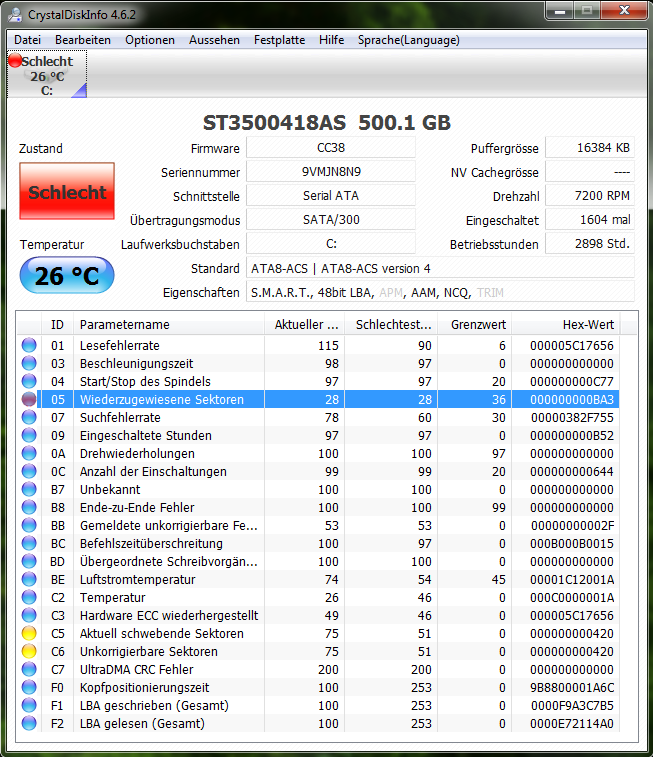
Task: Click status orb beside Eingeschaltete Stunden
Action: (x=29, y=435)
